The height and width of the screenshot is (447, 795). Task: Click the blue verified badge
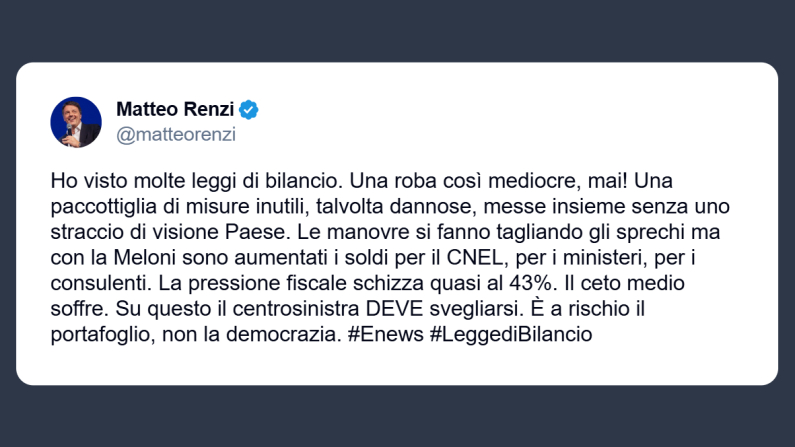(x=249, y=109)
